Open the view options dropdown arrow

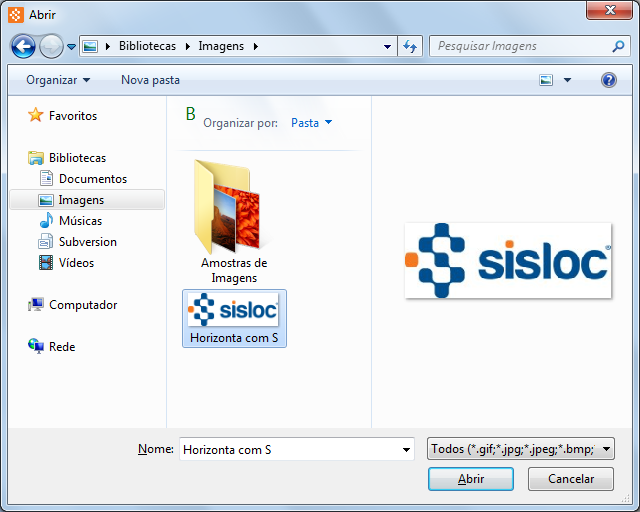567,80
